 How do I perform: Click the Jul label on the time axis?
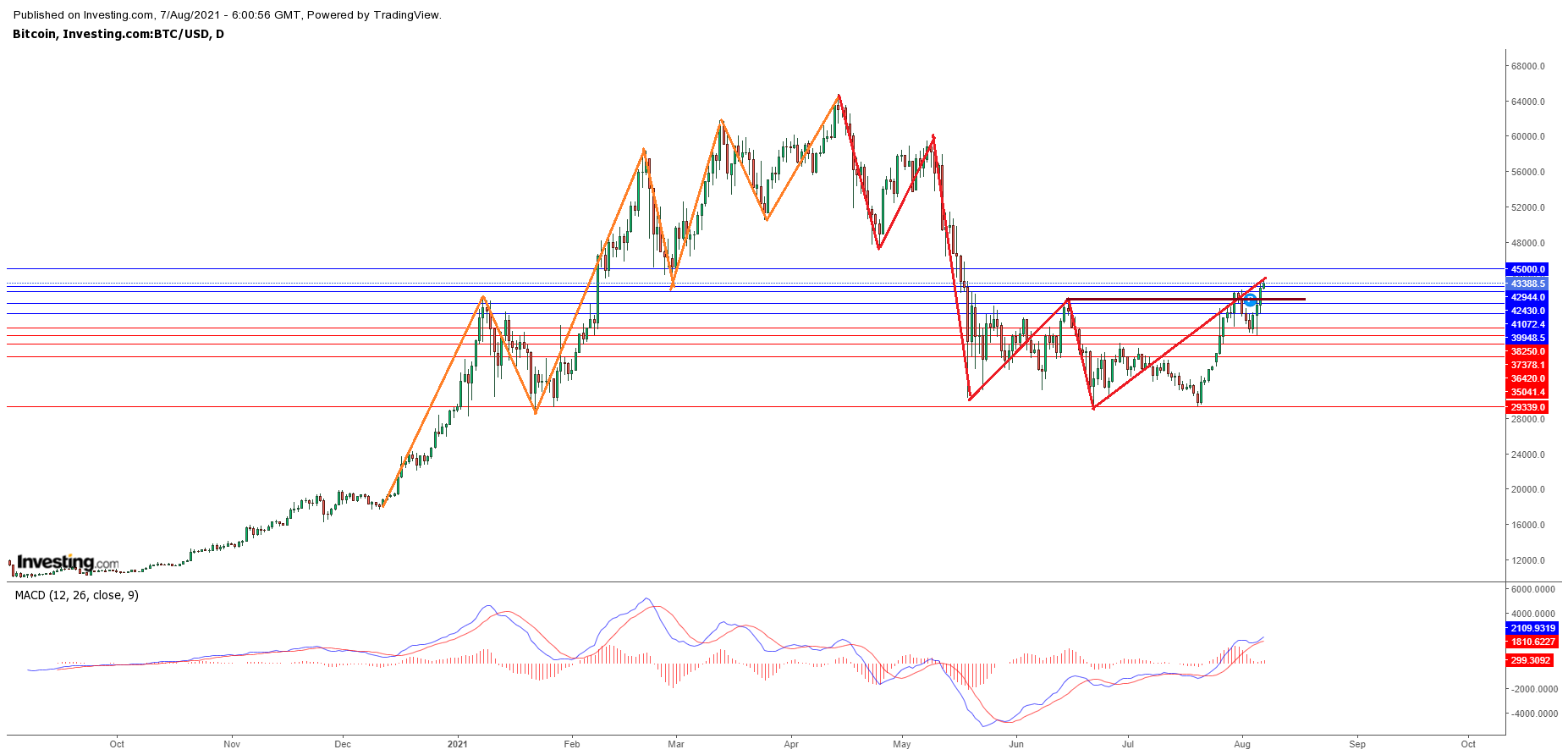coord(1127,744)
